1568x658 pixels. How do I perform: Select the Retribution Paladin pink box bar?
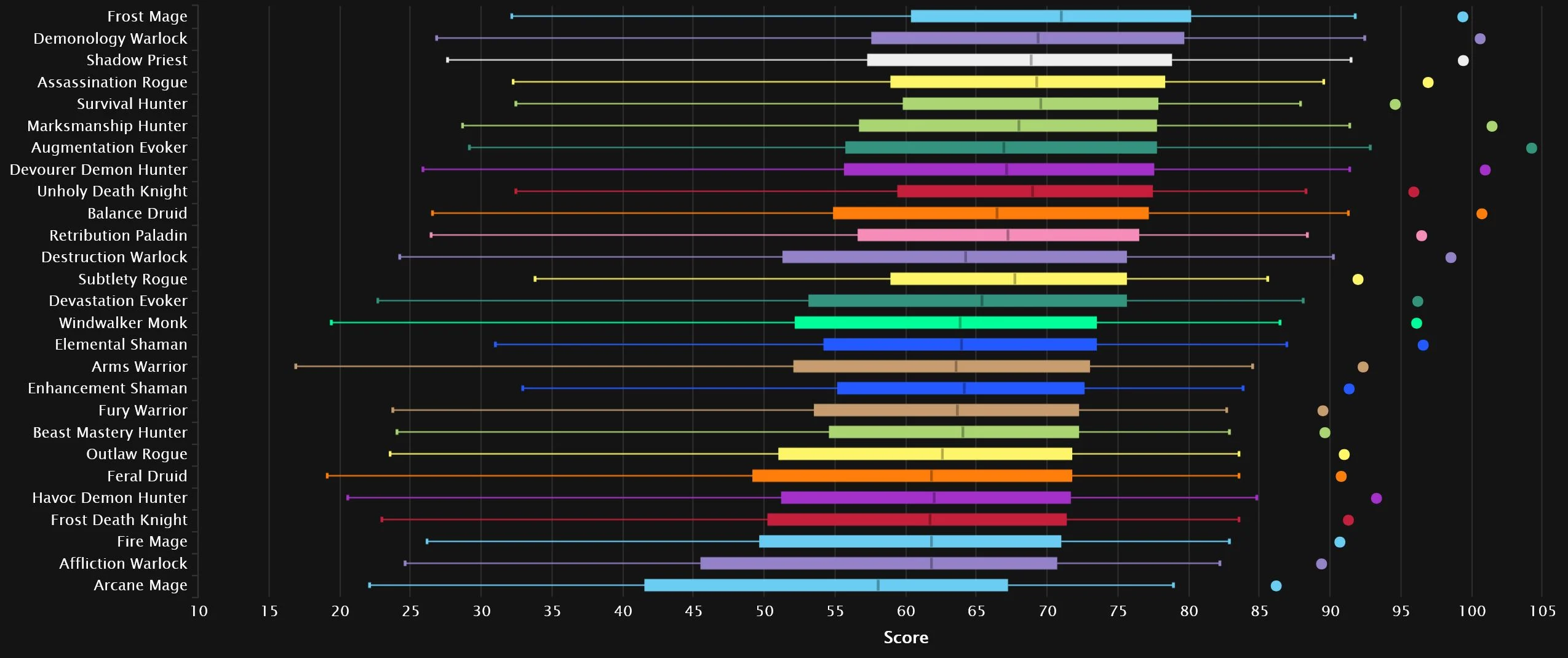click(x=998, y=236)
